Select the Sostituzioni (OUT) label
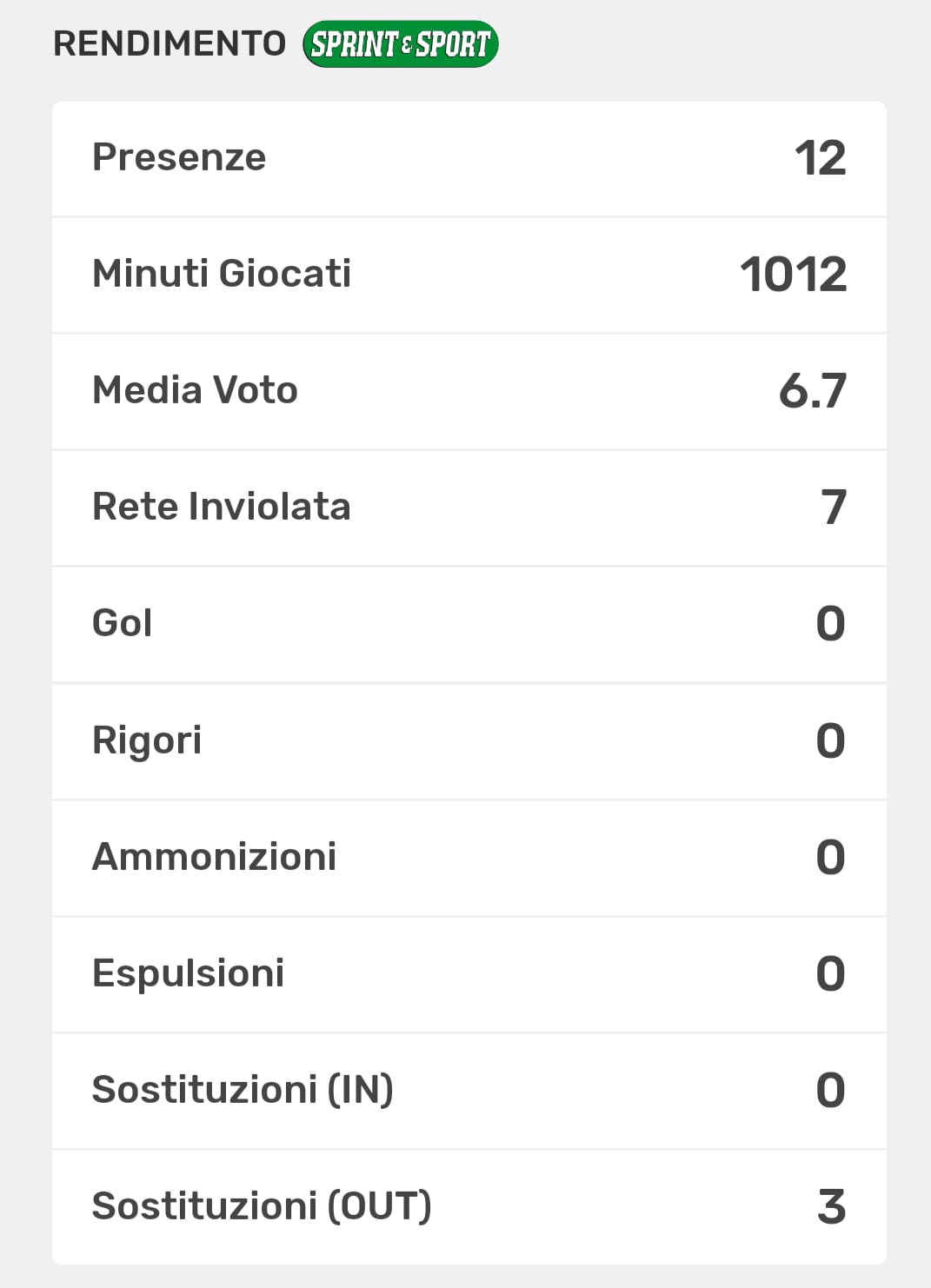Image resolution: width=931 pixels, height=1288 pixels. click(262, 1206)
